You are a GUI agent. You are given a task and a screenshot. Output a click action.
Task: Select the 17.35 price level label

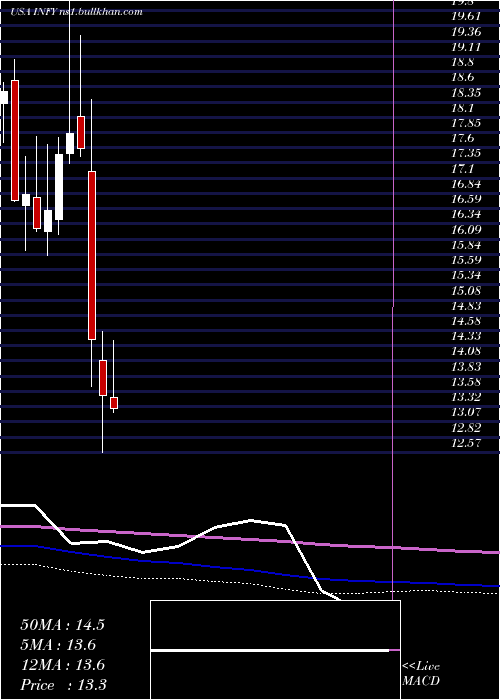pyautogui.click(x=466, y=154)
